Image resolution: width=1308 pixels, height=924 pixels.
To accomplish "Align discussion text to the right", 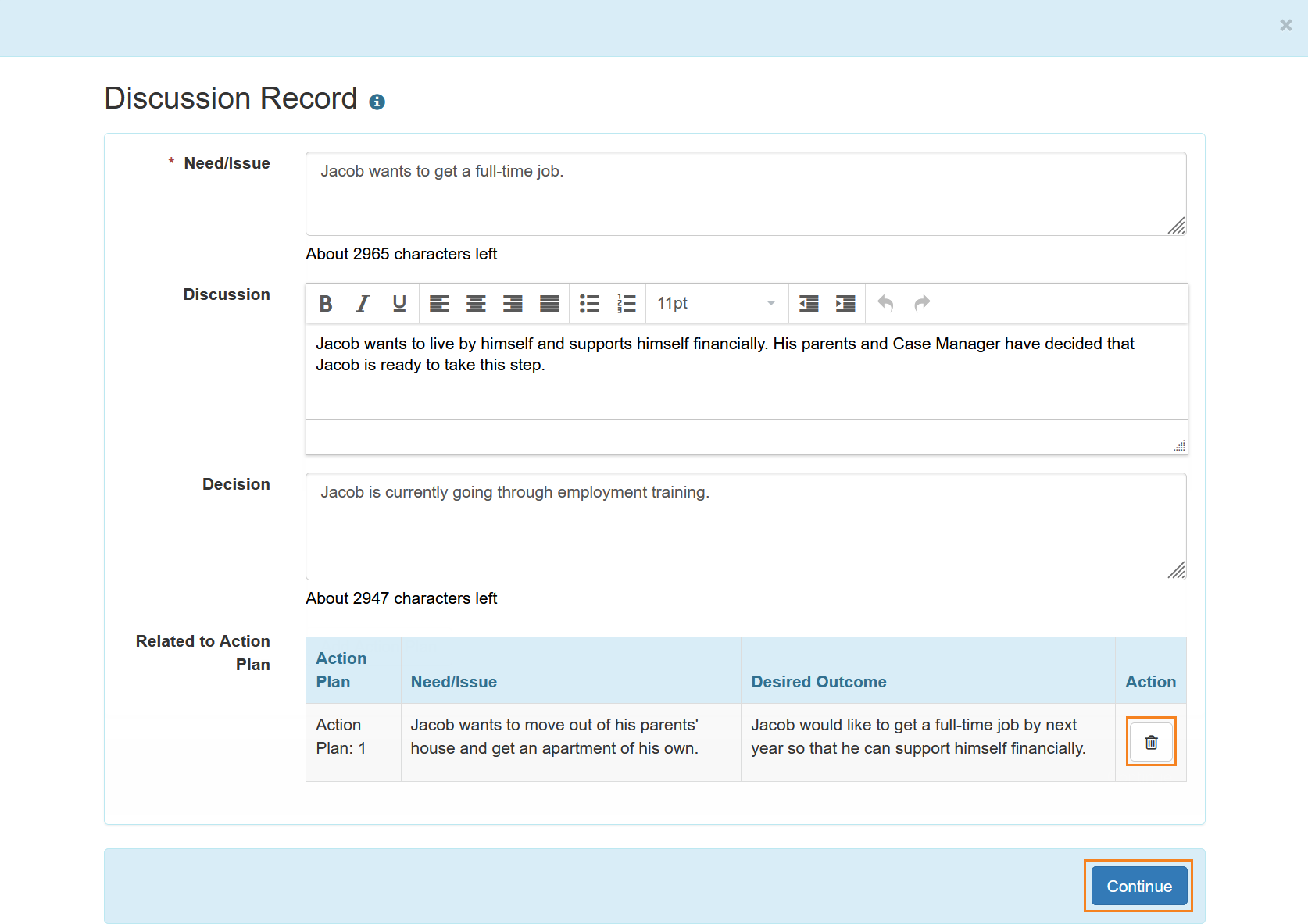I will coord(513,303).
